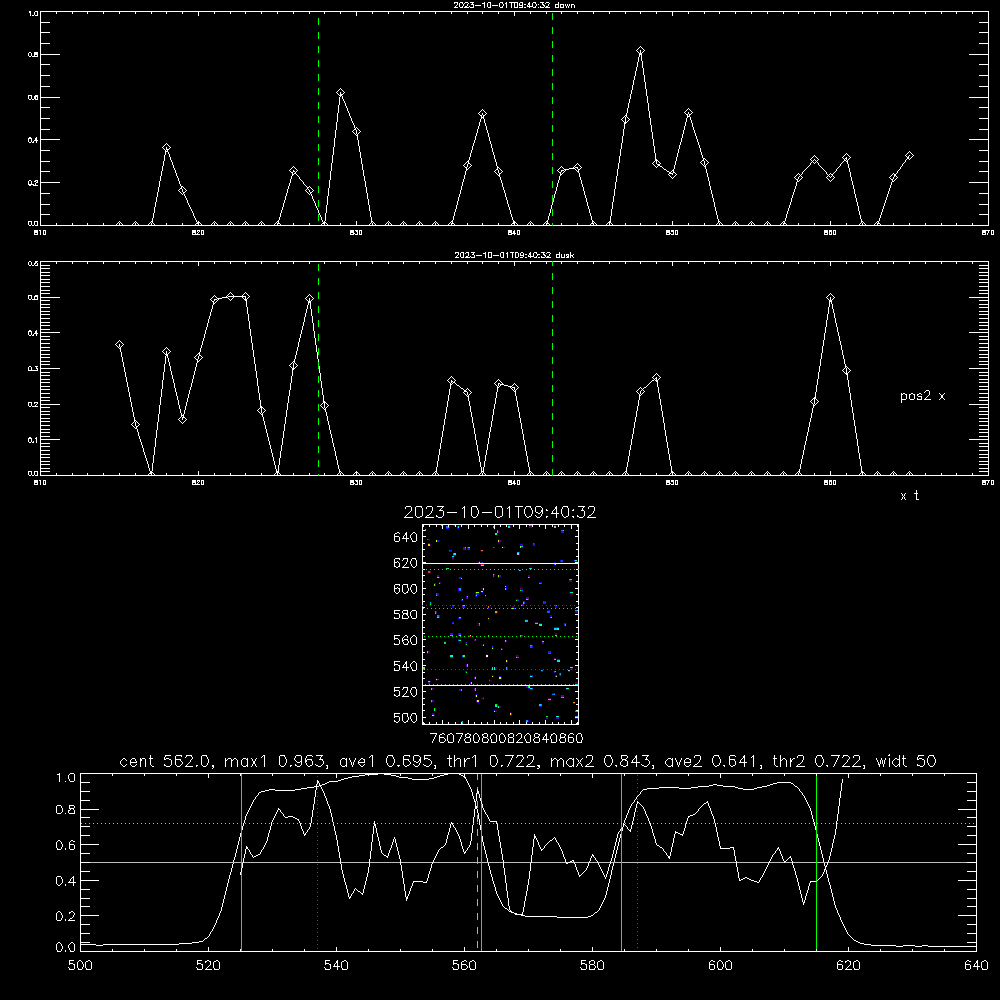Click the '520' y-axis label of scatter image
This screenshot has height=1000, width=1000.
click(406, 692)
